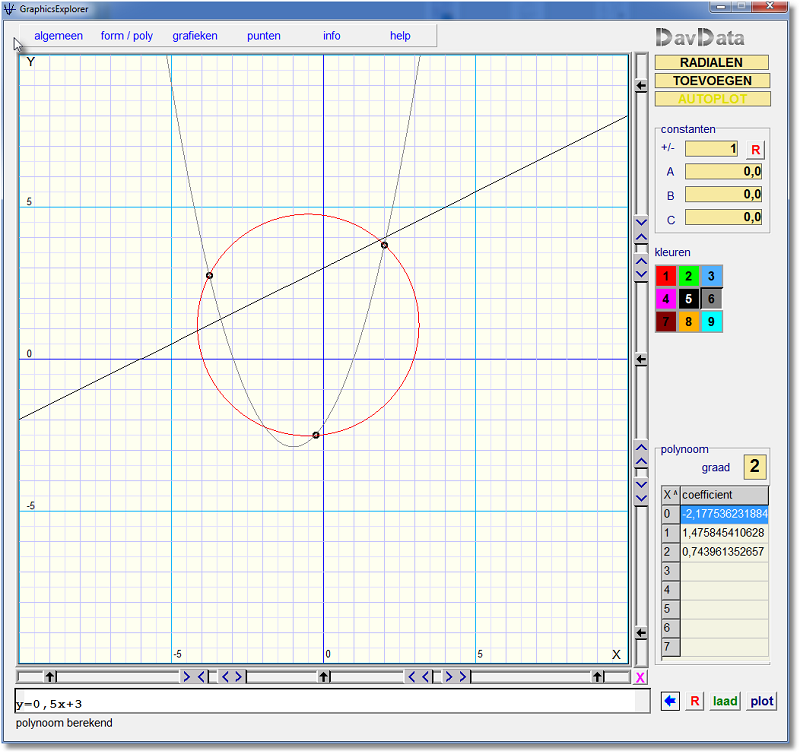The width and height of the screenshot is (800, 754).
Task: Click the graad value box showing 2
Action: pos(755,467)
